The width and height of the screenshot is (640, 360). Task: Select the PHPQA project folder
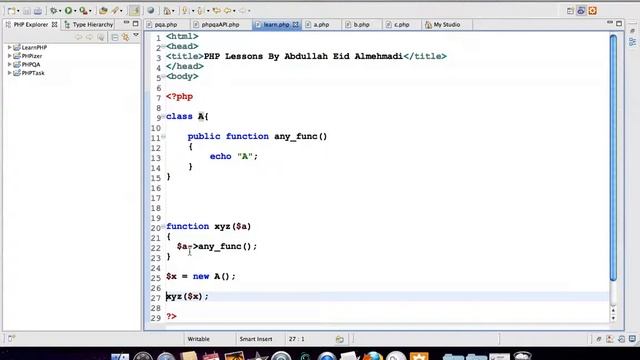point(27,64)
